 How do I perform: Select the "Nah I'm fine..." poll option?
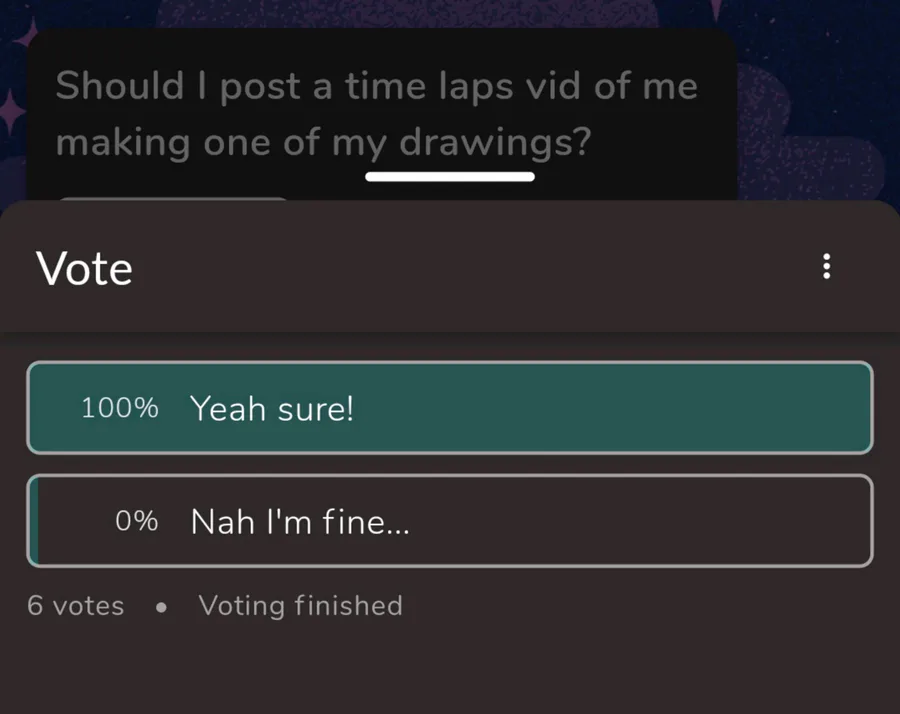tap(450, 521)
